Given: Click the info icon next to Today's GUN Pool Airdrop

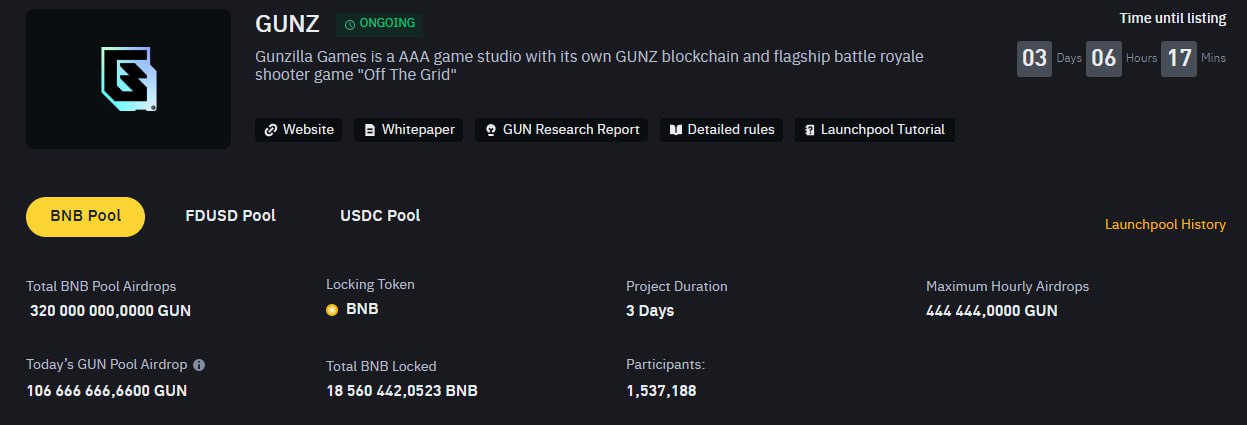Looking at the screenshot, I should [199, 365].
